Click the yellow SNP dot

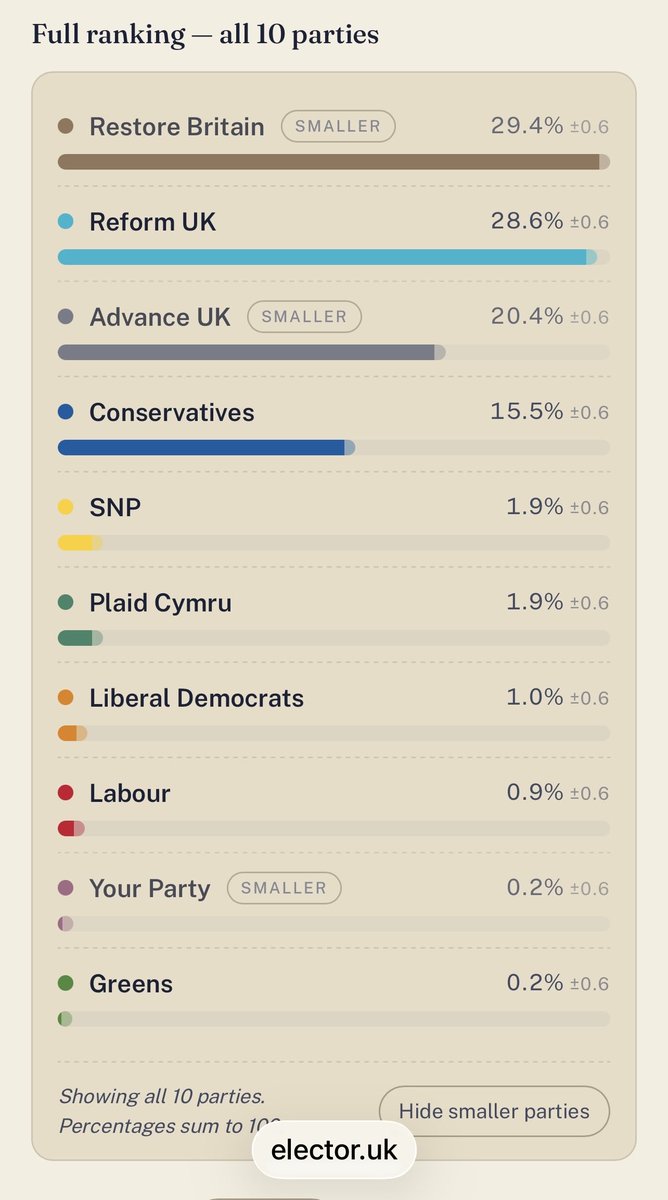66,507
